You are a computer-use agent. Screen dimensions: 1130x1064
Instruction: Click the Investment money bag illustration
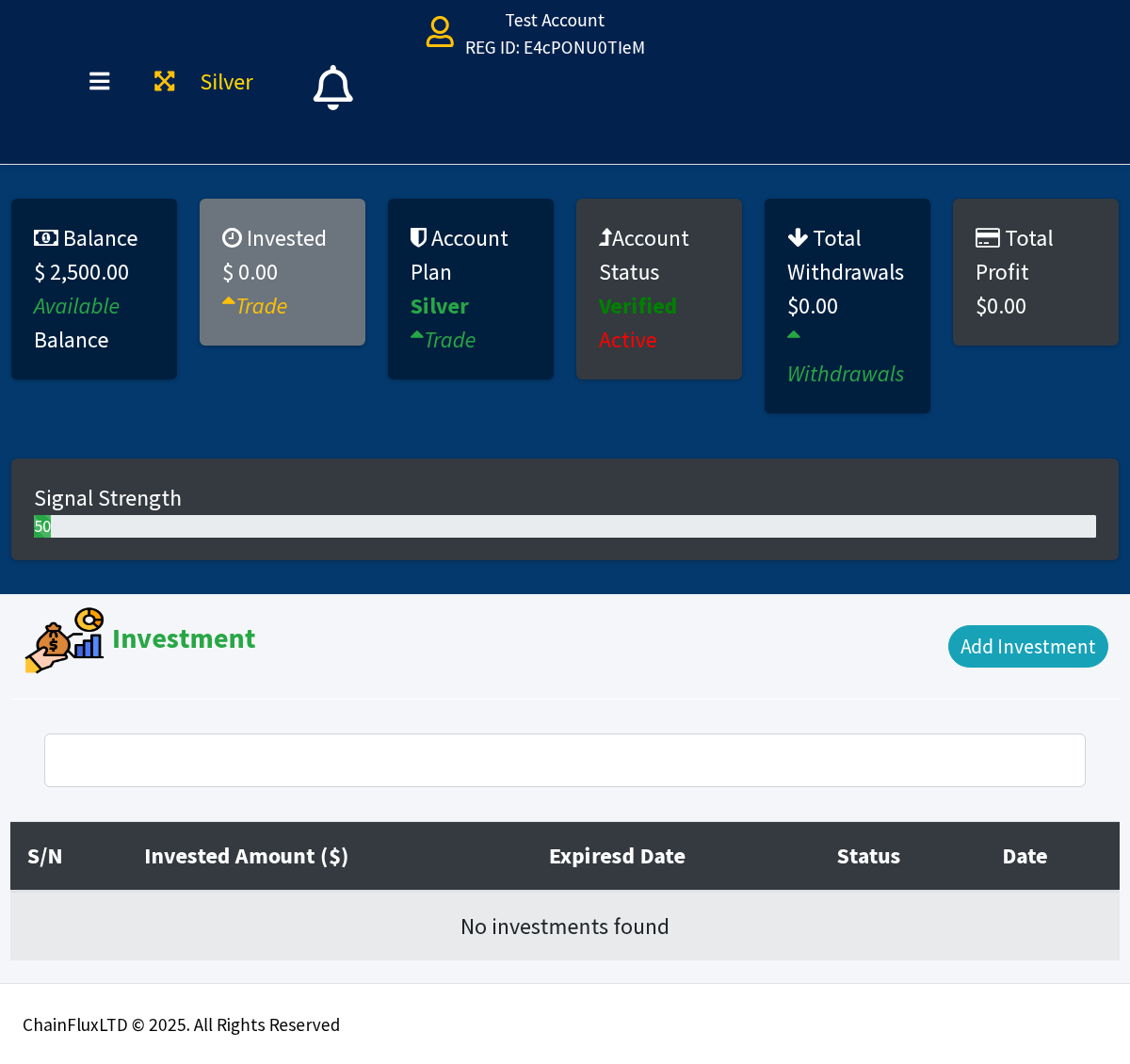(64, 640)
